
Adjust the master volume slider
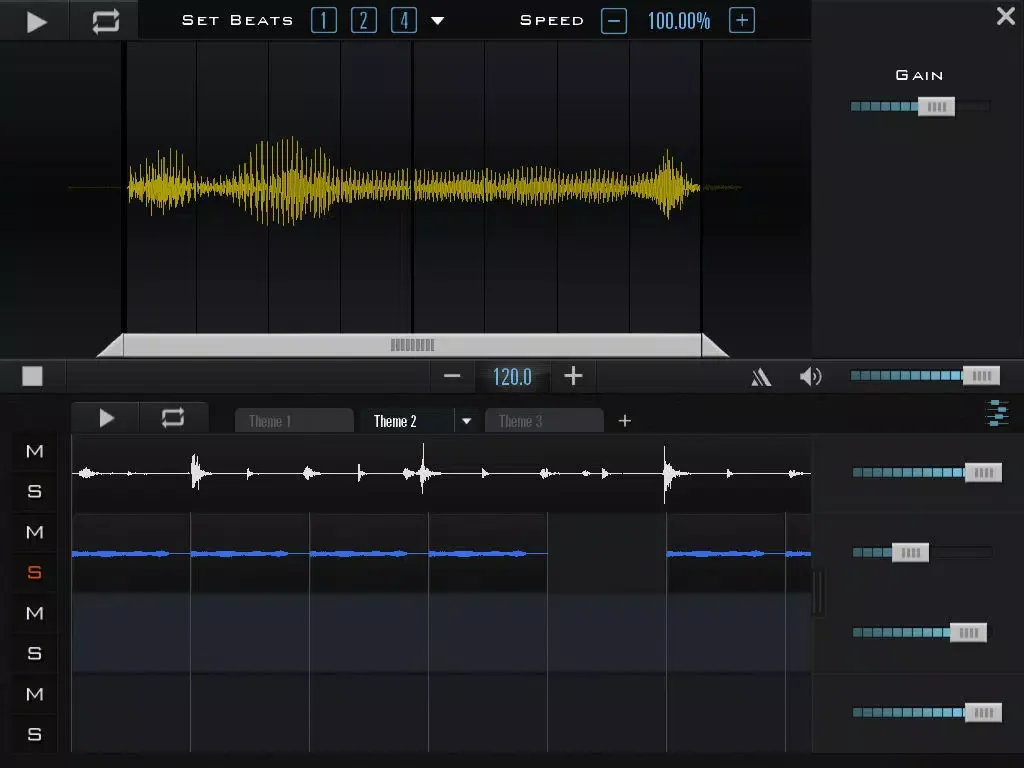click(x=981, y=376)
